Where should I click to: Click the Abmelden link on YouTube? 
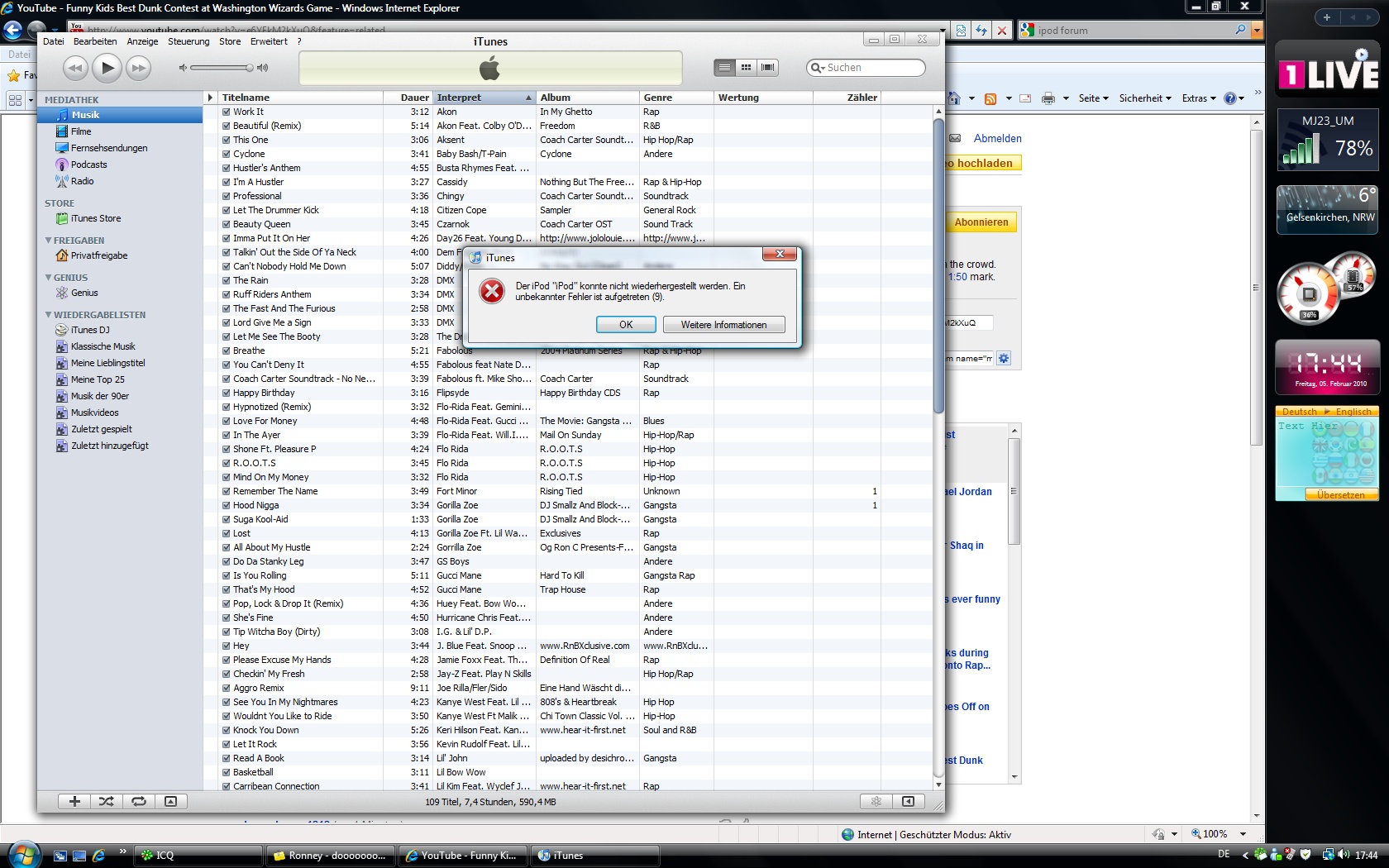[997, 139]
